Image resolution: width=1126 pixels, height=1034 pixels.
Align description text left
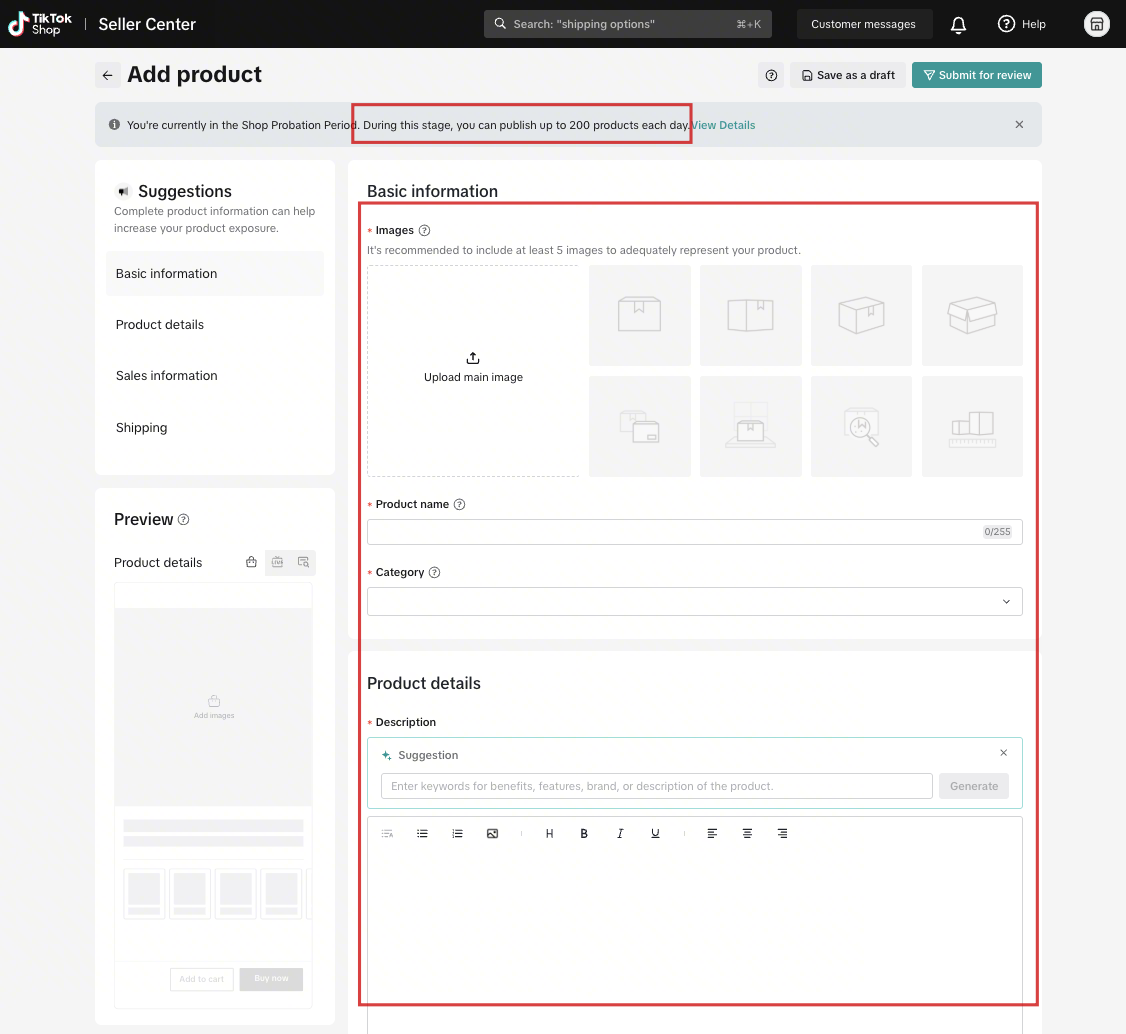(x=712, y=834)
